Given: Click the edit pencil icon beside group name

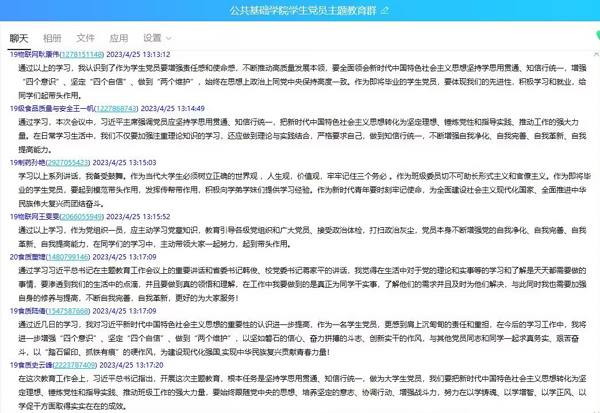Looking at the screenshot, I should (x=384, y=11).
